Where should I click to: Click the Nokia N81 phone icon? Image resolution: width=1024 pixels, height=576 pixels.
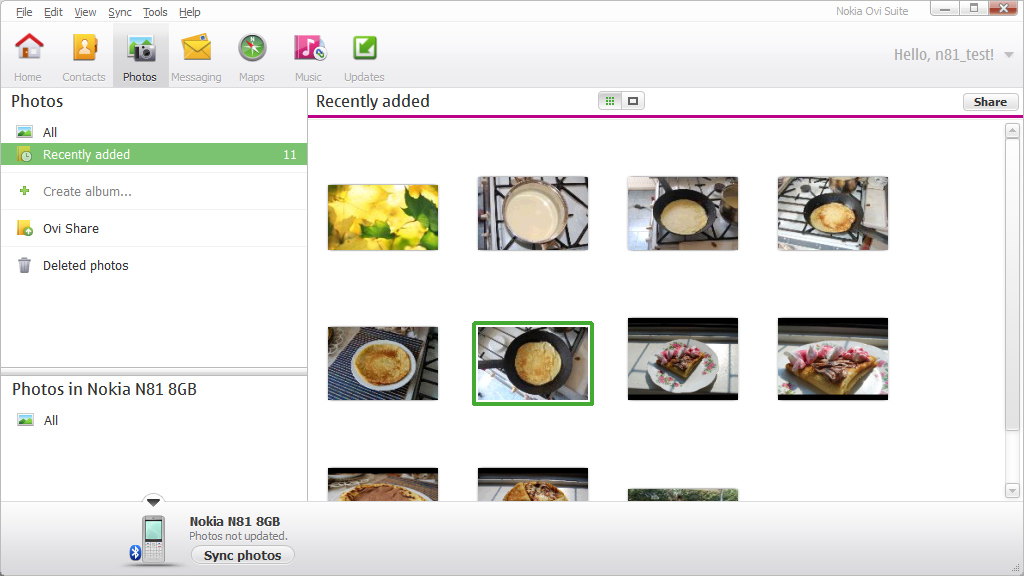point(153,539)
